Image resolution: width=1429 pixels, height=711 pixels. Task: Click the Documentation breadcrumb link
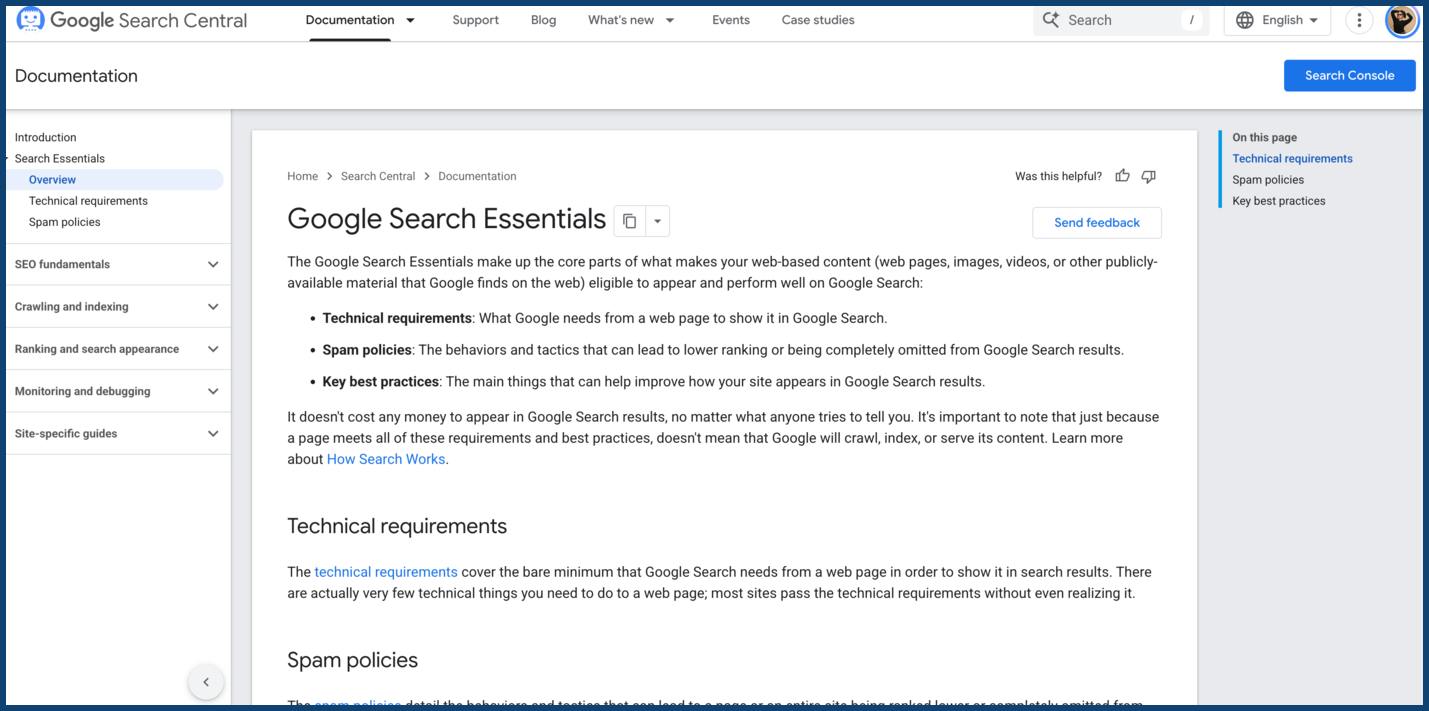pos(477,176)
